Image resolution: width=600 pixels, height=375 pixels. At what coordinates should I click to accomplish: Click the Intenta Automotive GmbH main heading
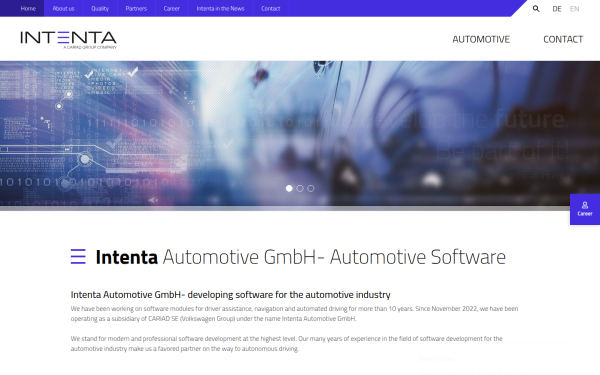tap(300, 257)
